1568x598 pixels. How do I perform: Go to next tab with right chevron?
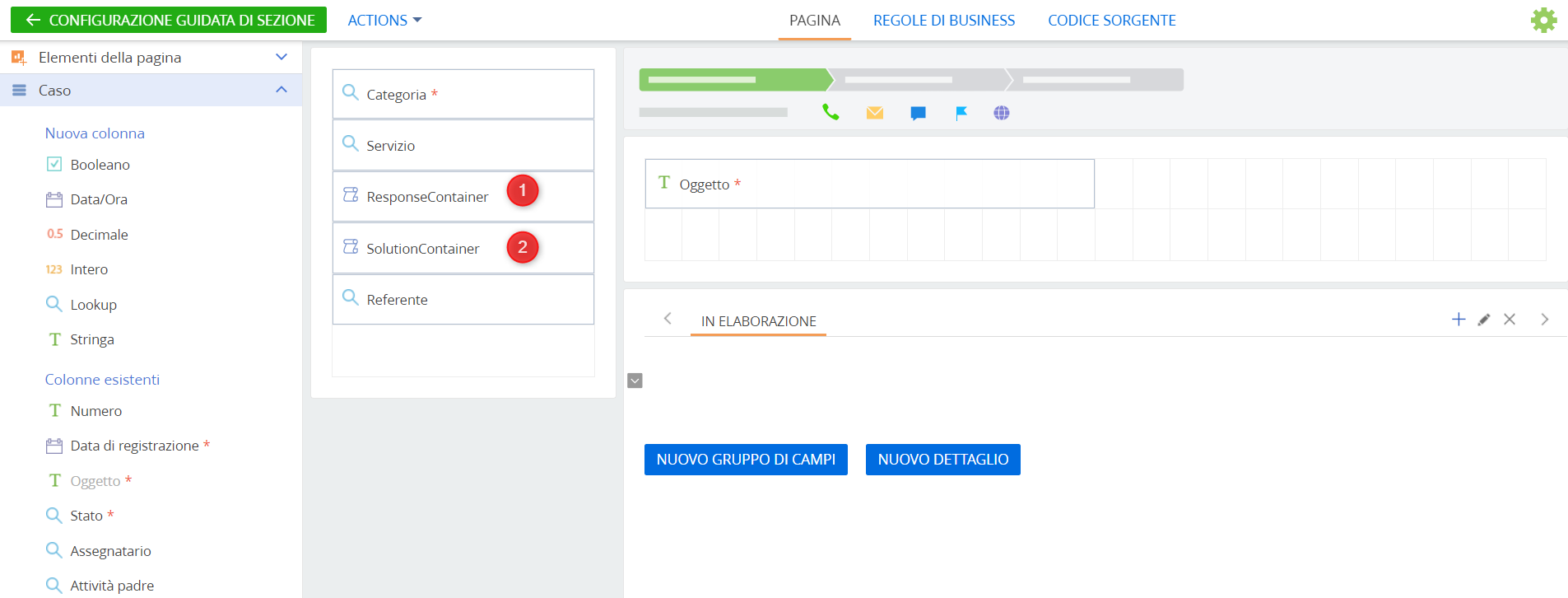point(1545,320)
